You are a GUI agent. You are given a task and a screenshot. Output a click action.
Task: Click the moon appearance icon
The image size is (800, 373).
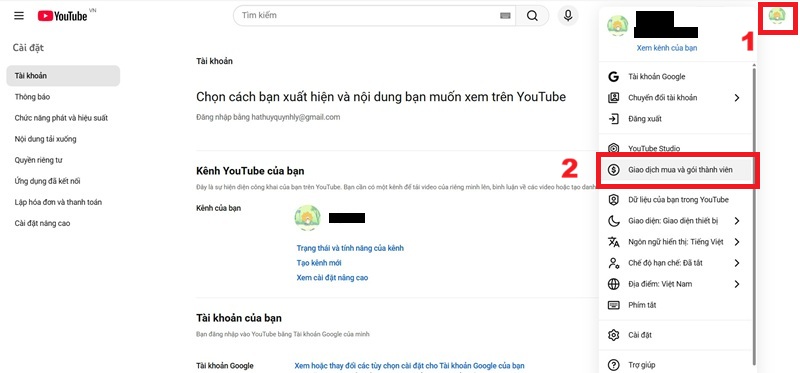[613, 221]
